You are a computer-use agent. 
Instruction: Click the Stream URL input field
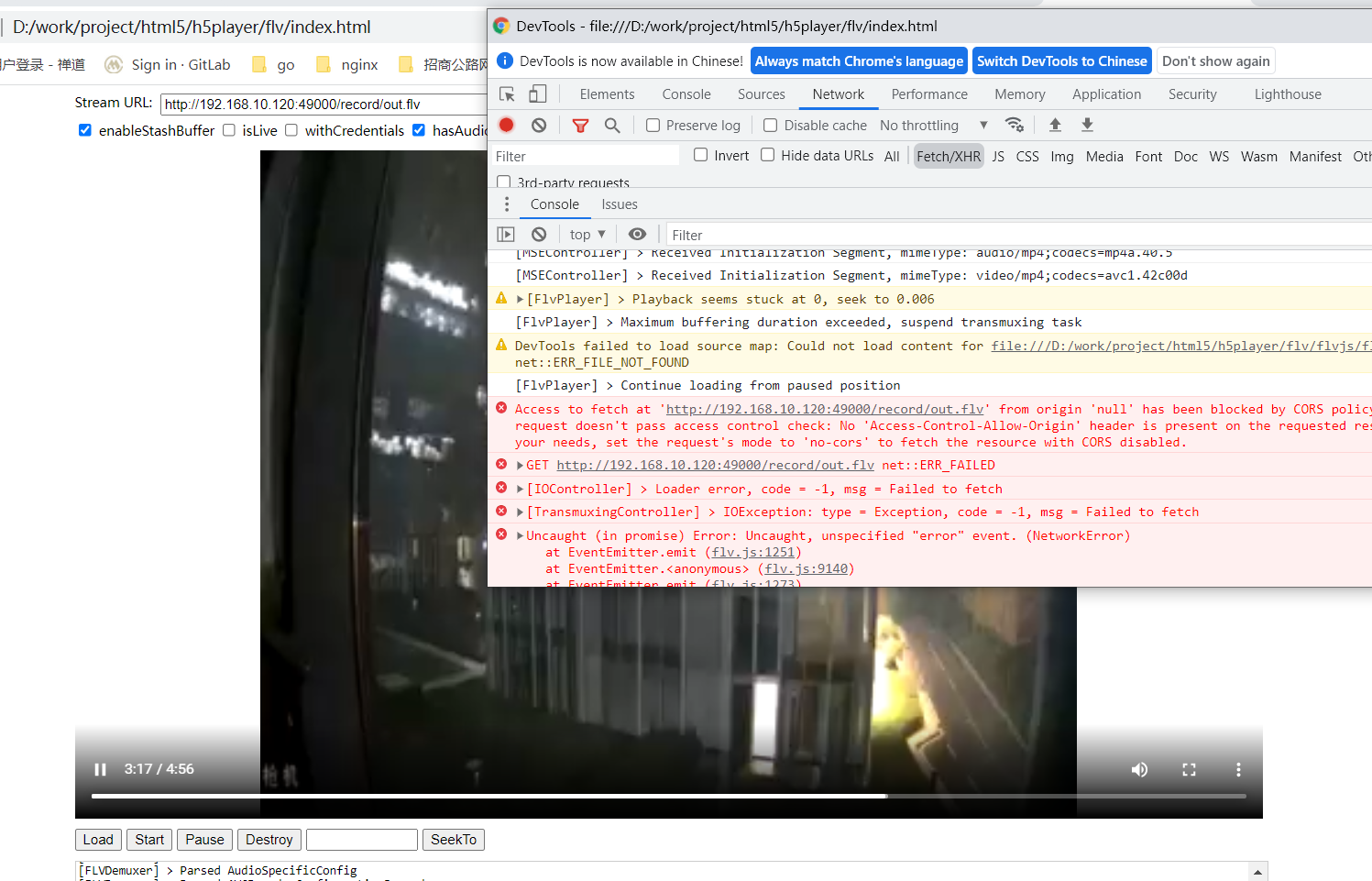click(x=321, y=104)
